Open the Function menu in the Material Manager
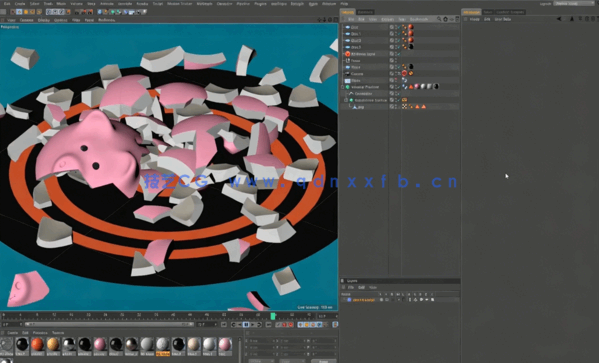 click(x=40, y=333)
